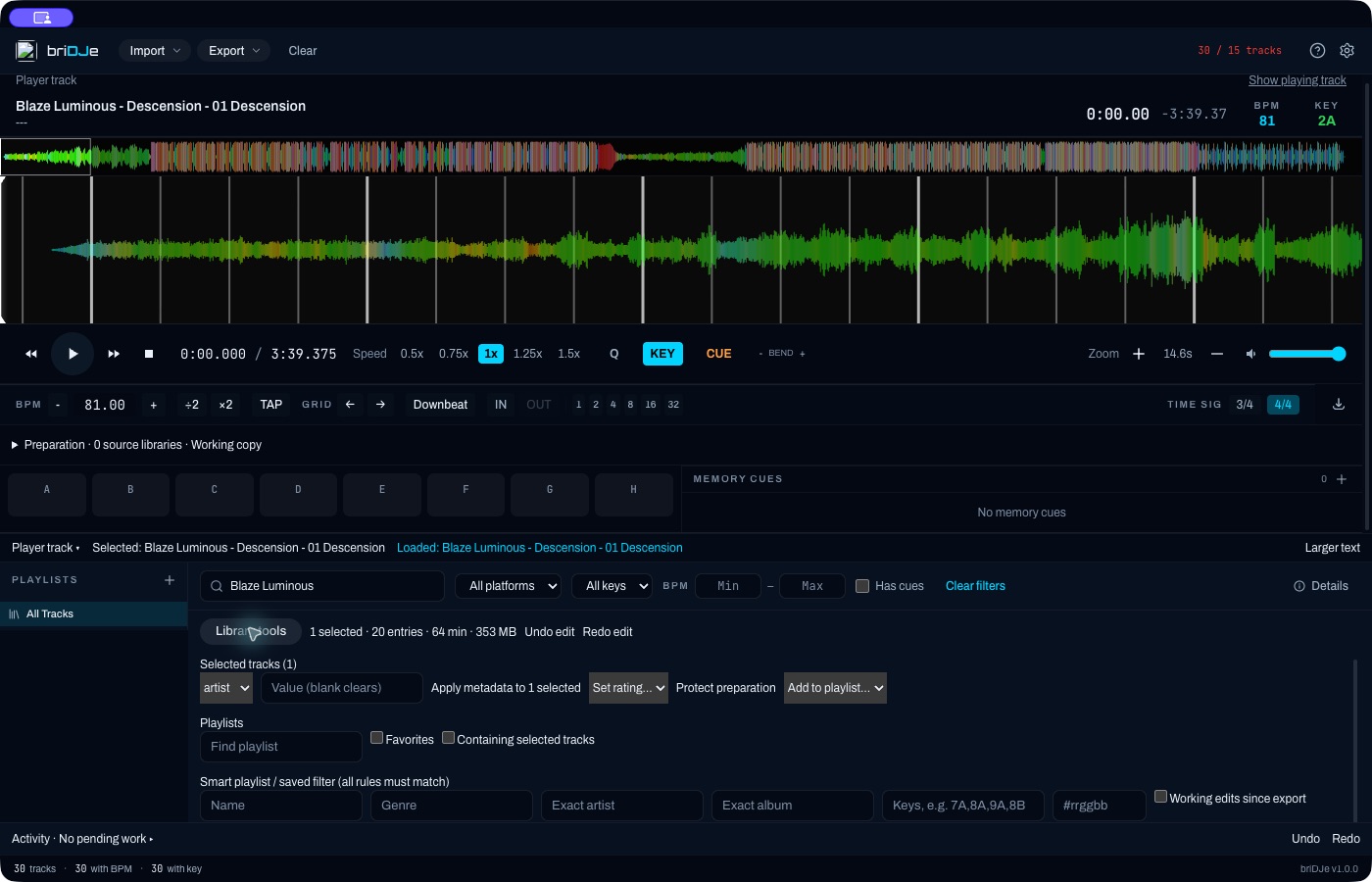Mute audio with the speaker icon
1372x882 pixels.
1250,354
